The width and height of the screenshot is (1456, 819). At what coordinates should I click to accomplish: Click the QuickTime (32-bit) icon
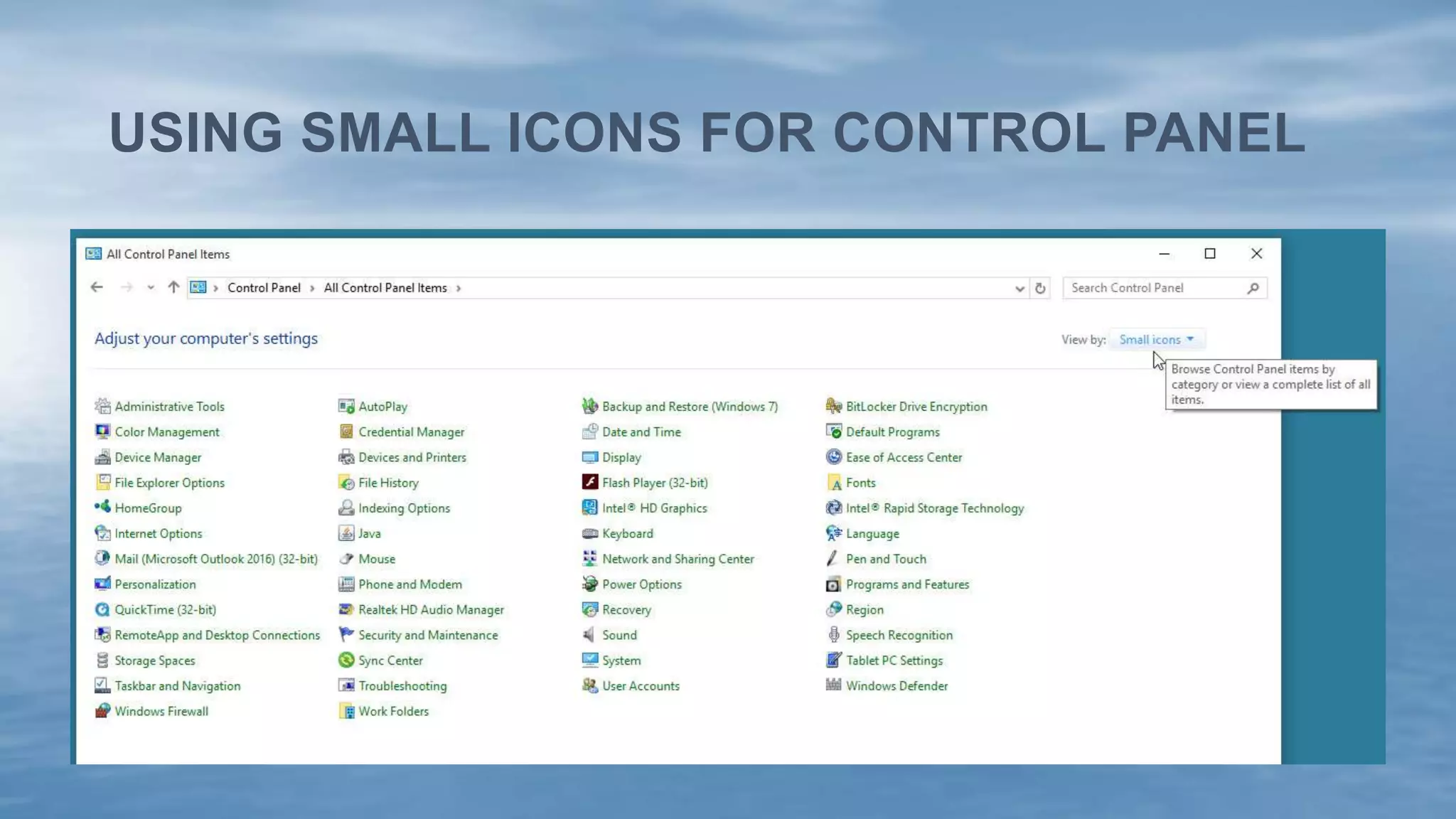tap(102, 609)
